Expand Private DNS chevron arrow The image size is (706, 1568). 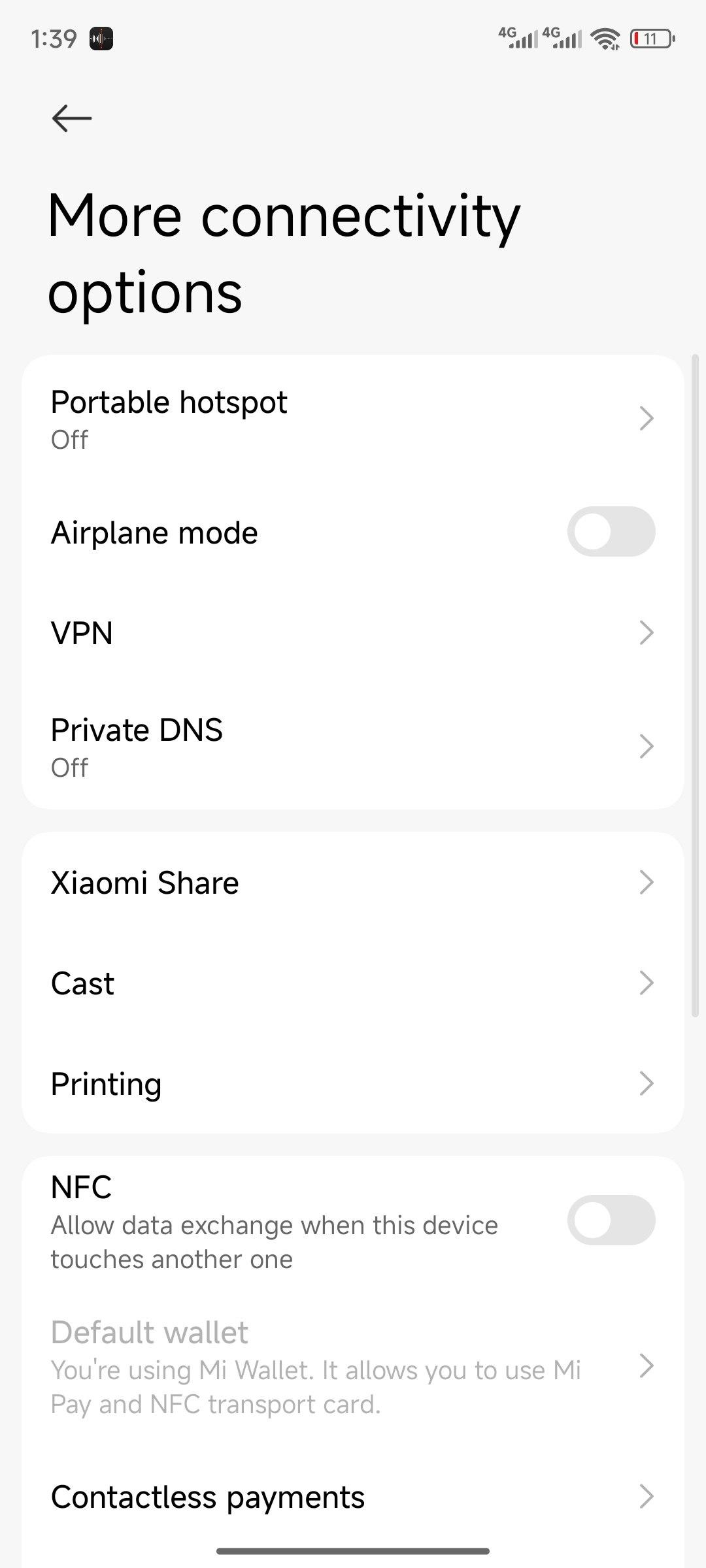click(646, 746)
